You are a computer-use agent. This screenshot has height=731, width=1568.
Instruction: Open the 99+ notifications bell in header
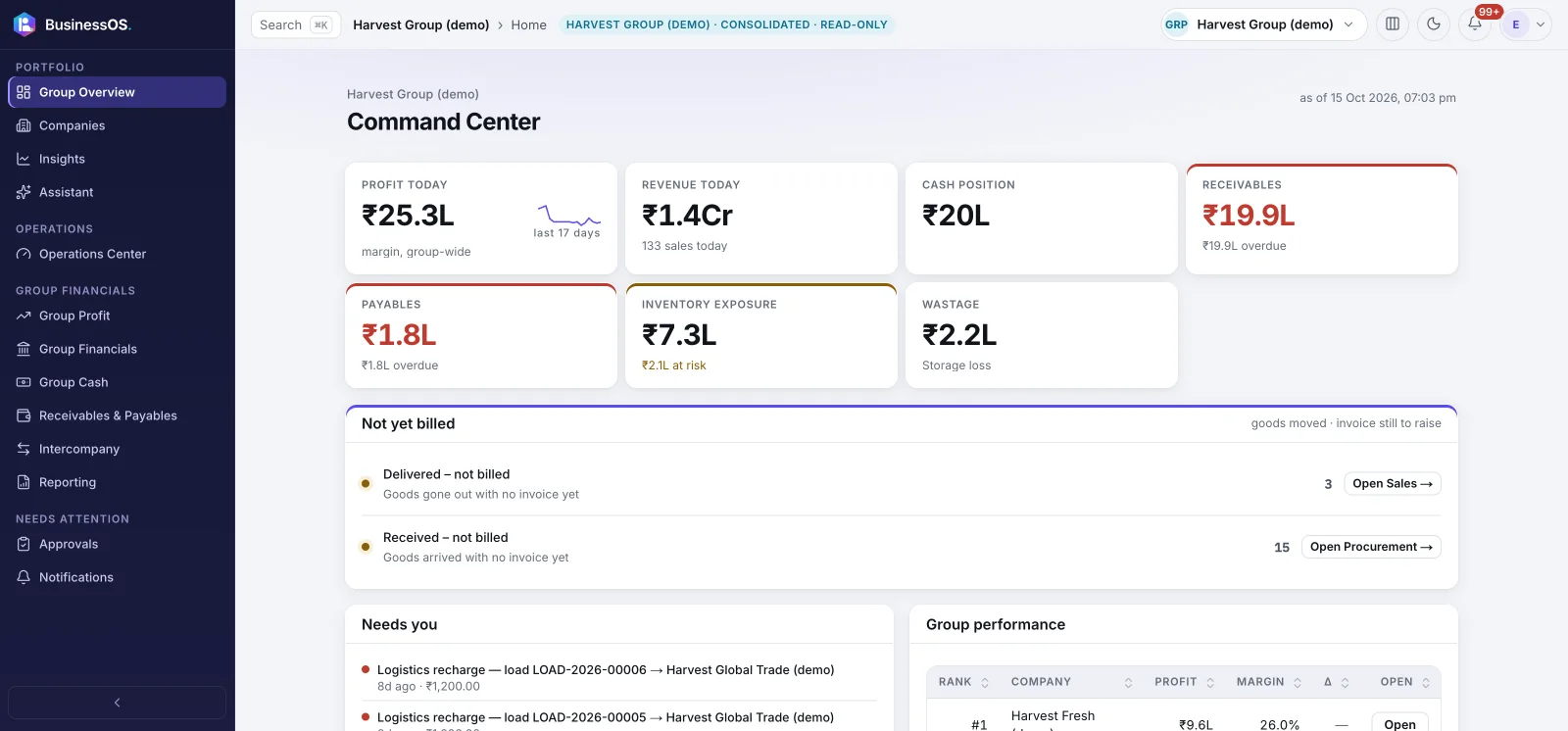coord(1475,24)
